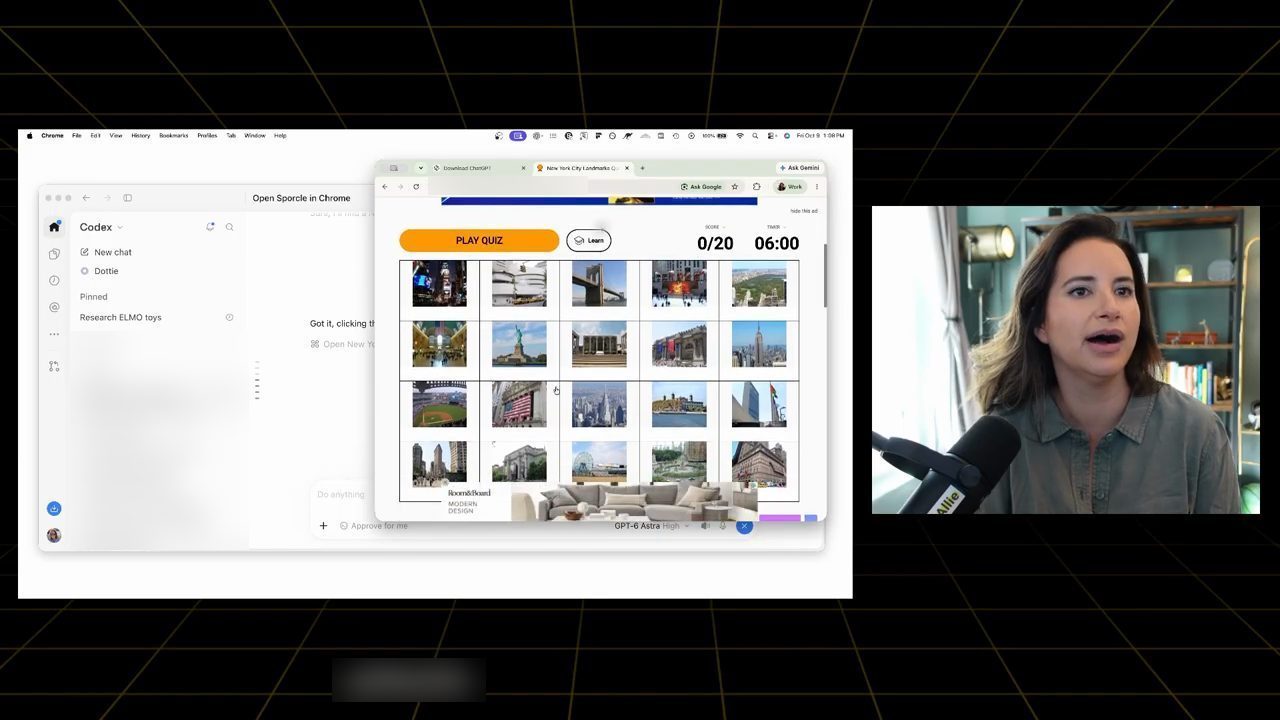1280x720 pixels.
Task: Open the three-dots more icon in Codex sidebar
Action: pyautogui.click(x=54, y=334)
